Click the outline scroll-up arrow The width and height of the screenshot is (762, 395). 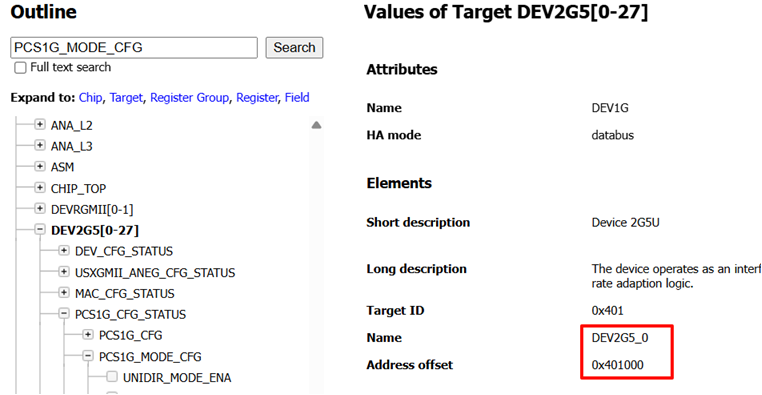(316, 125)
